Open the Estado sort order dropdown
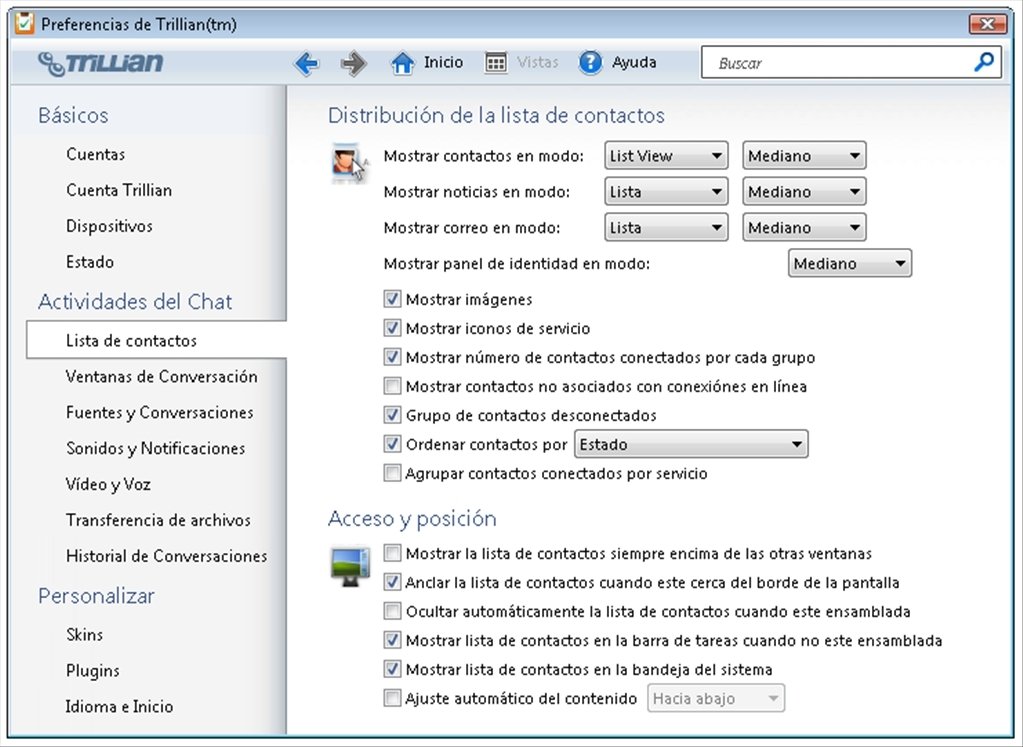 coord(691,444)
